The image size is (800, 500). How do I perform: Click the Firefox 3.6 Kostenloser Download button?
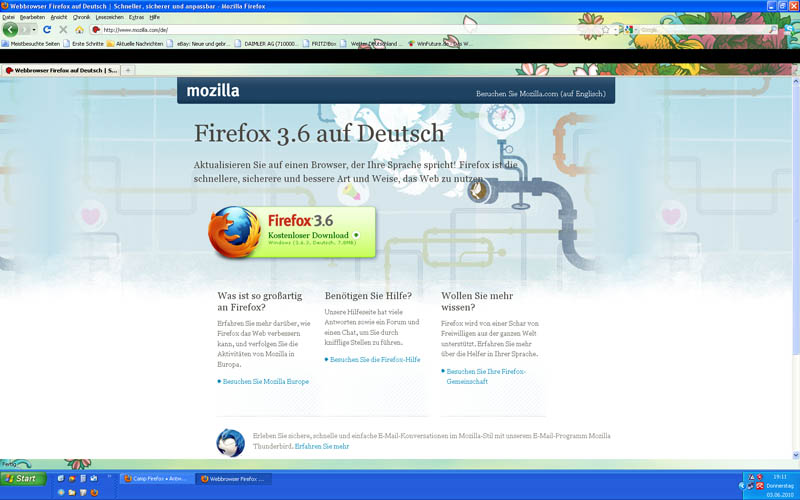pos(292,233)
